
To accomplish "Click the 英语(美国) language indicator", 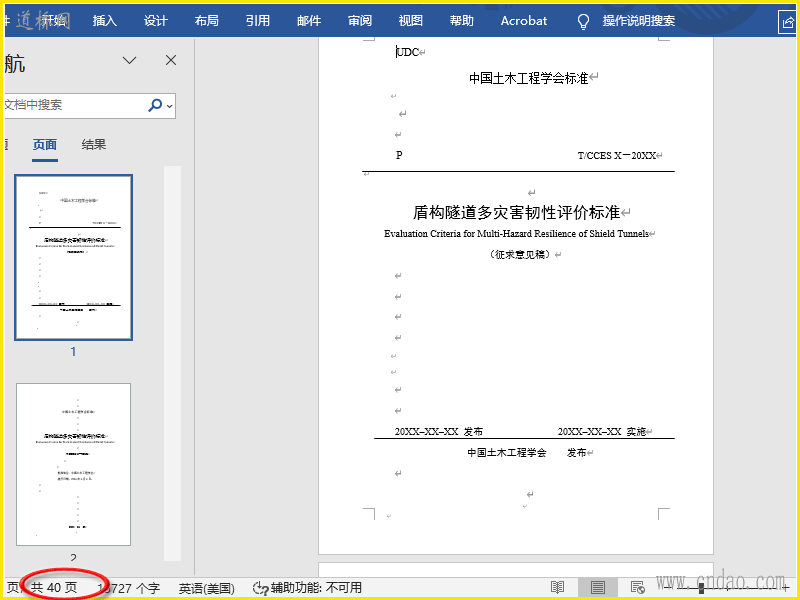I will click(x=207, y=588).
